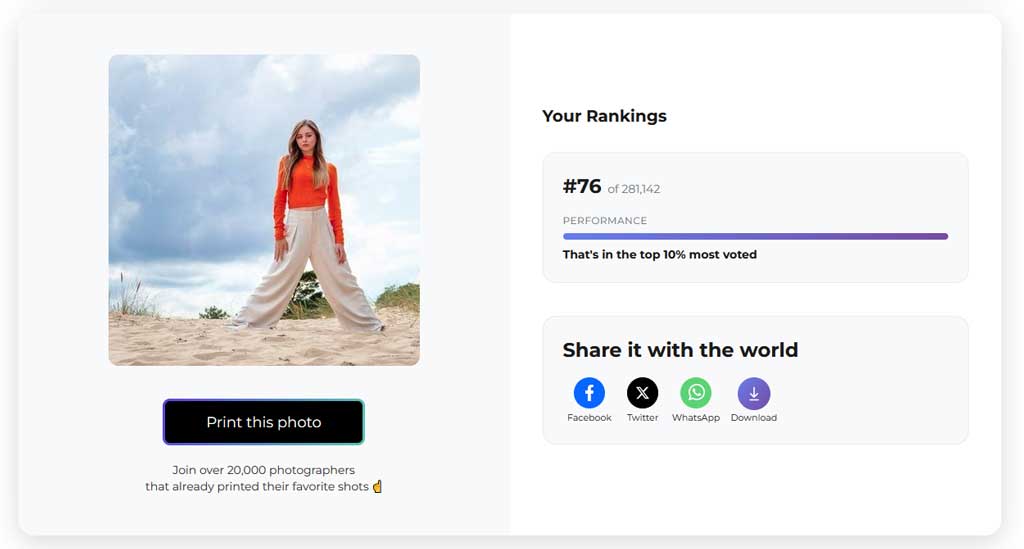Viewport: 1024px width, 549px height.
Task: Click 'Share it with the world' heading
Action: 680,350
